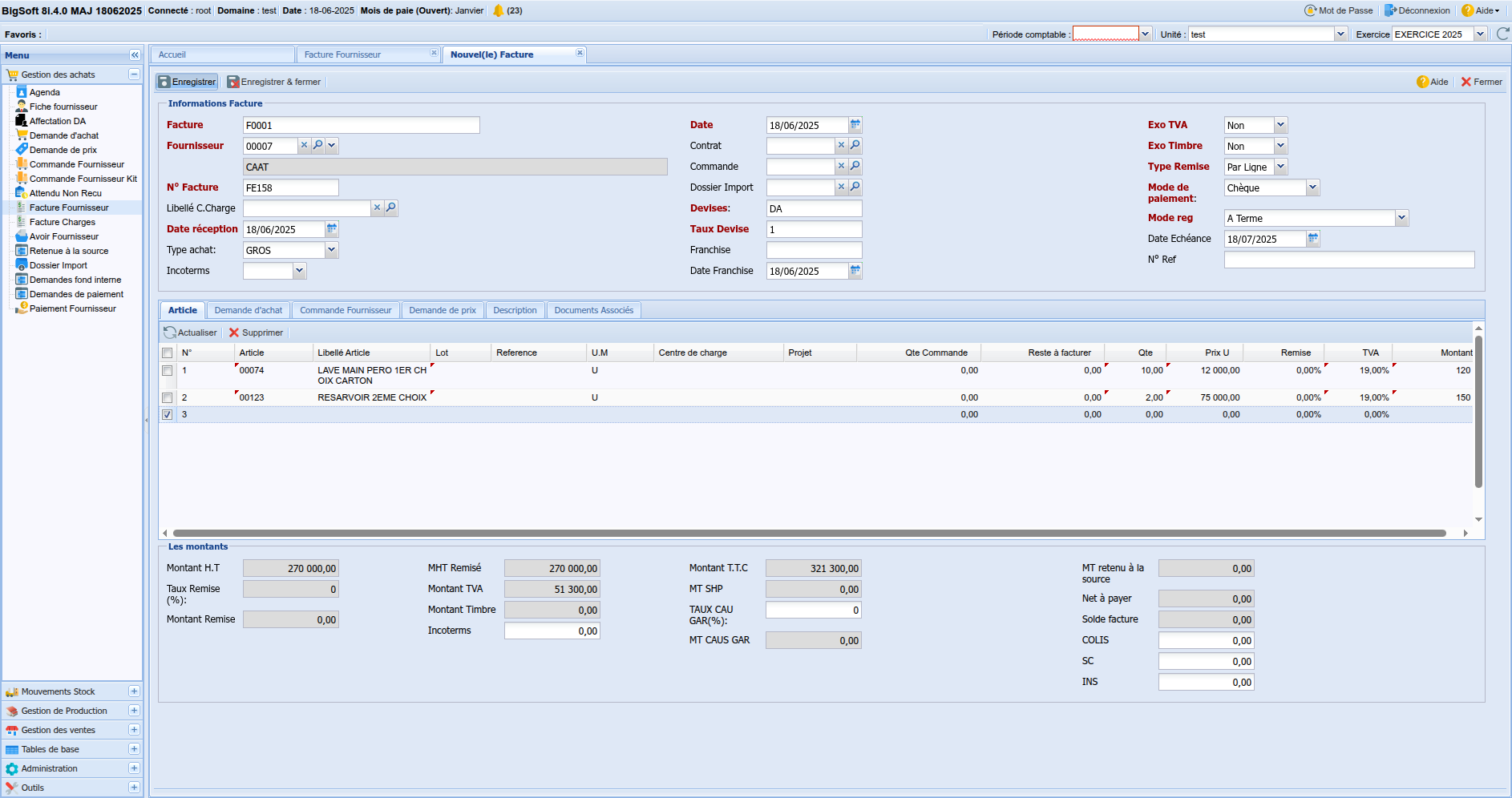This screenshot has width=1512, height=798.
Task: Clear the Commande field
Action: (841, 167)
